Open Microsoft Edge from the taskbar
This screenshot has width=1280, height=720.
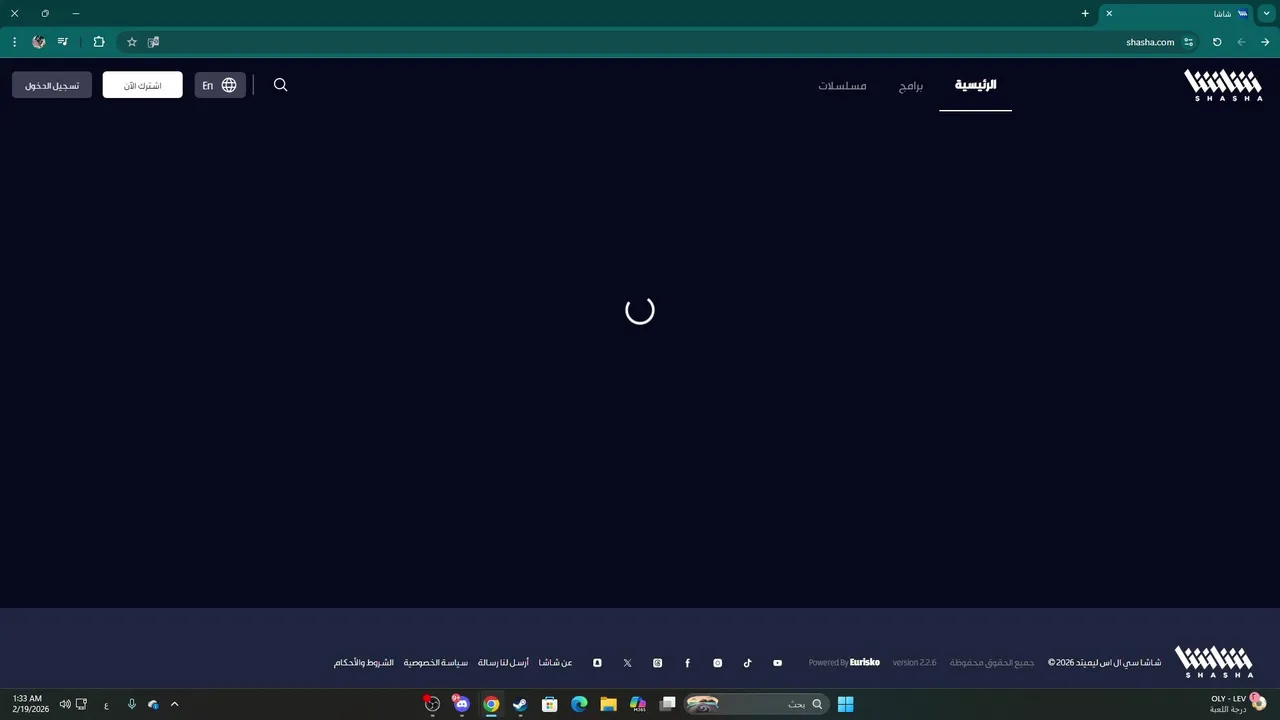(x=579, y=704)
